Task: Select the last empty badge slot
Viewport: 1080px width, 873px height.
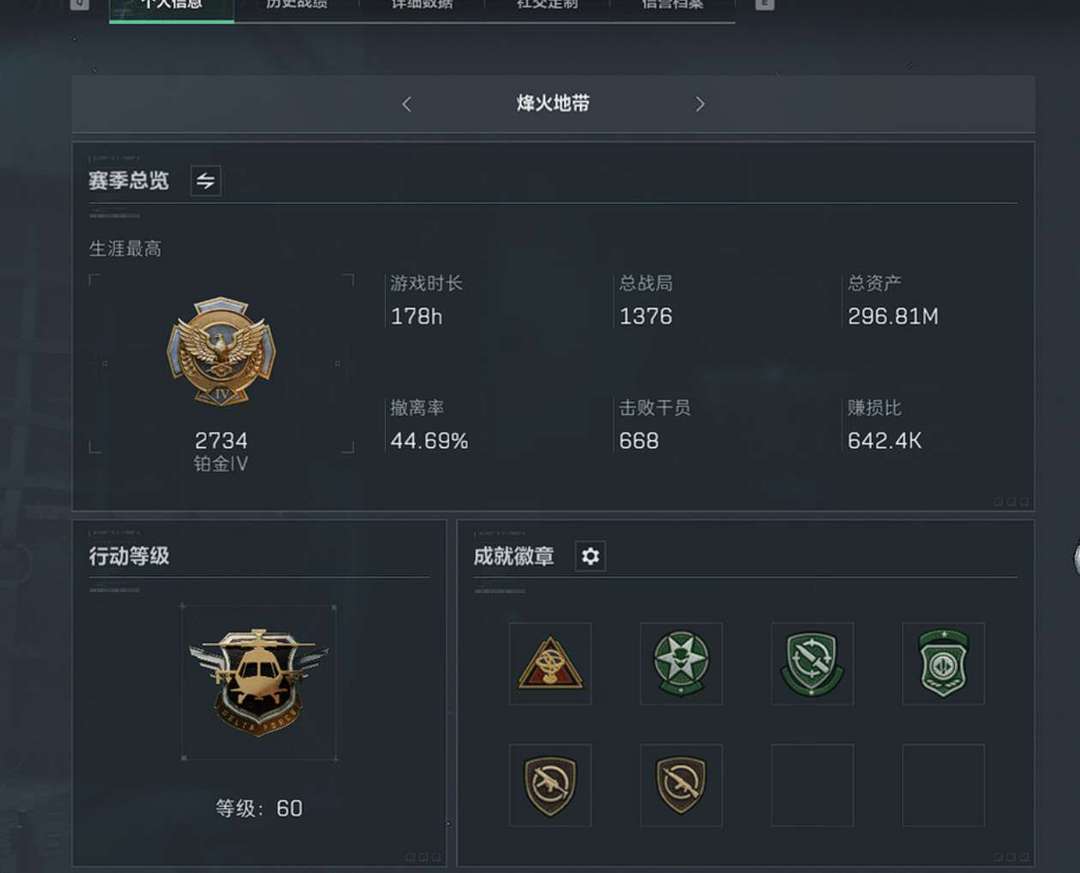Action: tap(944, 785)
